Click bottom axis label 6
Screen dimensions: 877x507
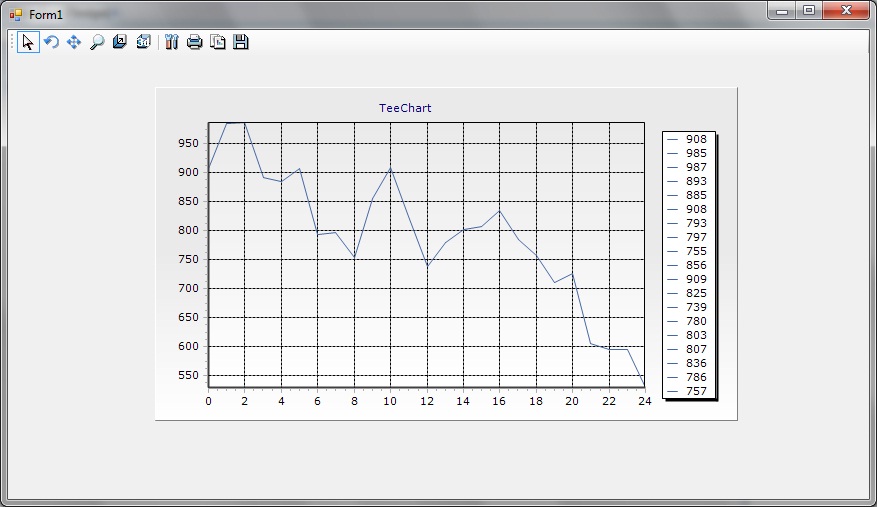[x=317, y=401]
